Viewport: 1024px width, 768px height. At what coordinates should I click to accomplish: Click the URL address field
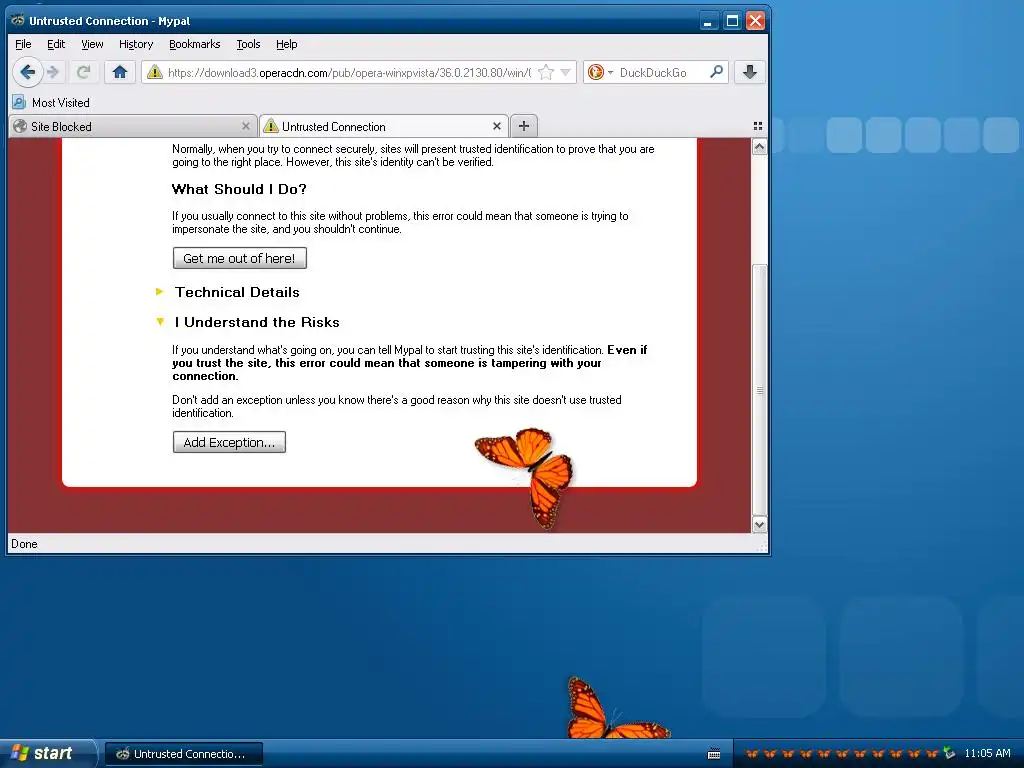349,72
